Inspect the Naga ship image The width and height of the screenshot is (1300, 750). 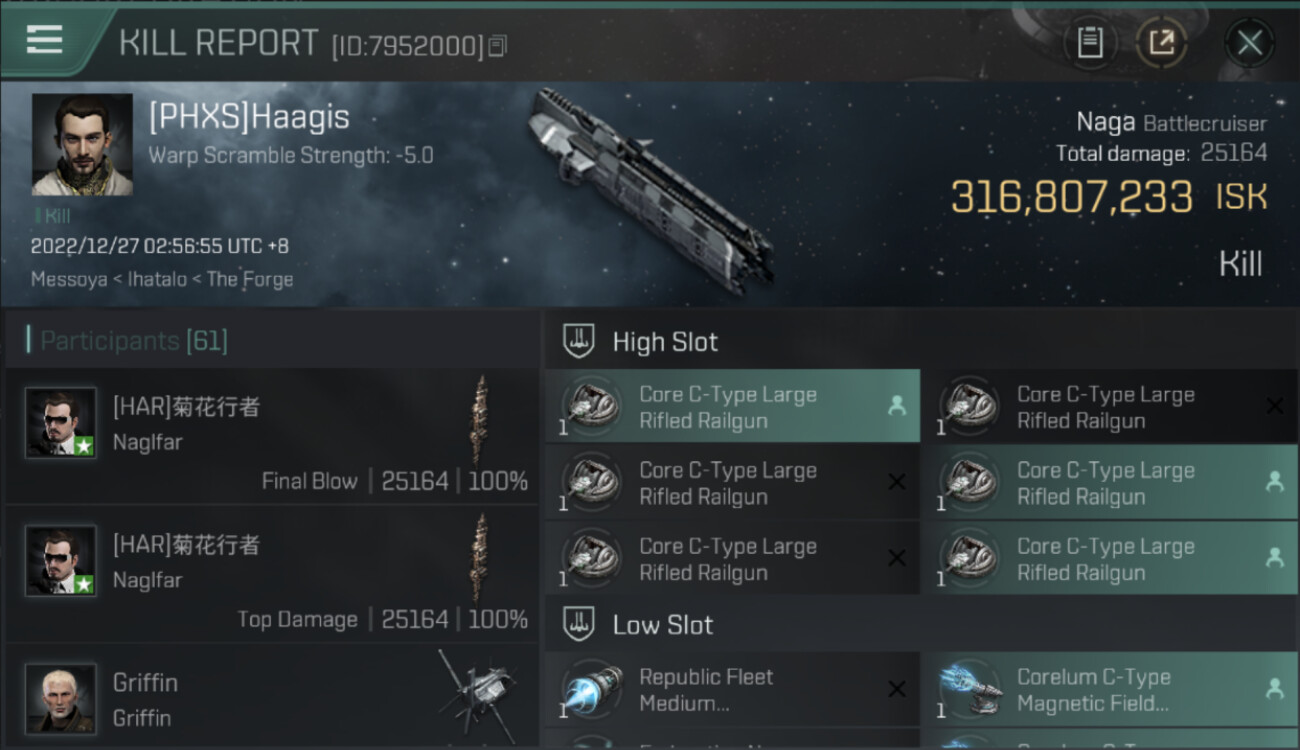click(x=650, y=190)
